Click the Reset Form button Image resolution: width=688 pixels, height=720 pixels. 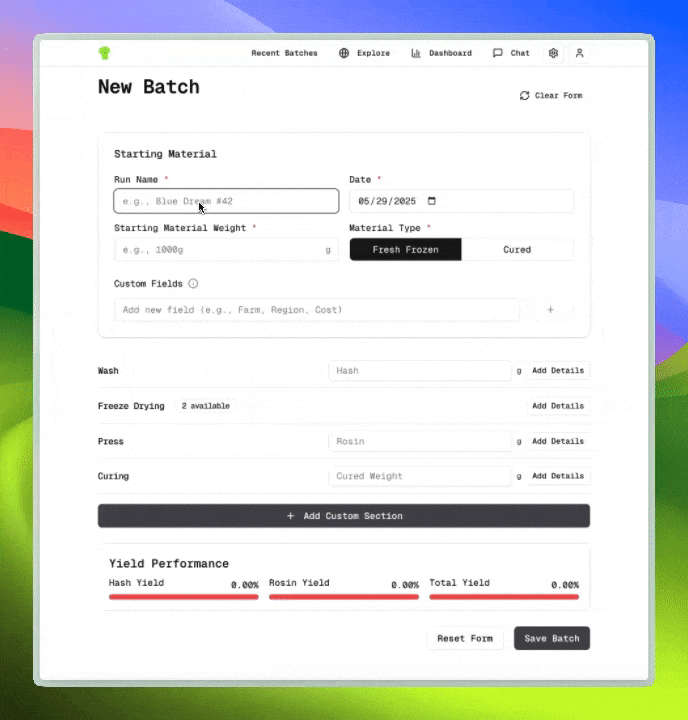[465, 638]
